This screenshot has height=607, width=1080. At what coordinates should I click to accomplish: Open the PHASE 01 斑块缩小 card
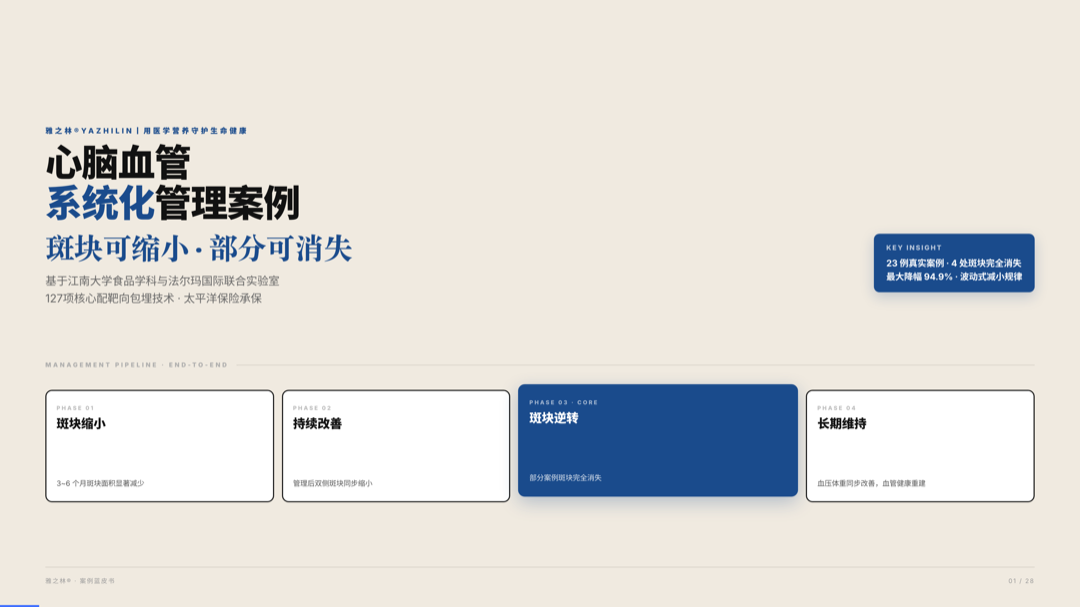(x=159, y=446)
